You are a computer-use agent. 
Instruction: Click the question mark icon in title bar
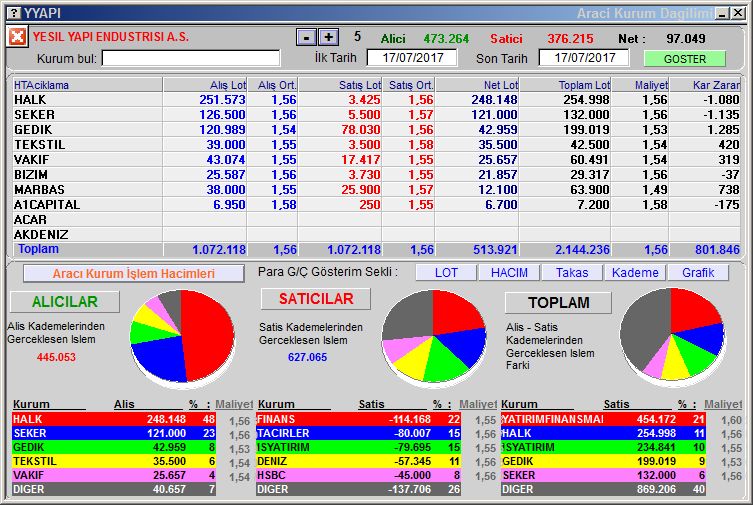click(15, 13)
